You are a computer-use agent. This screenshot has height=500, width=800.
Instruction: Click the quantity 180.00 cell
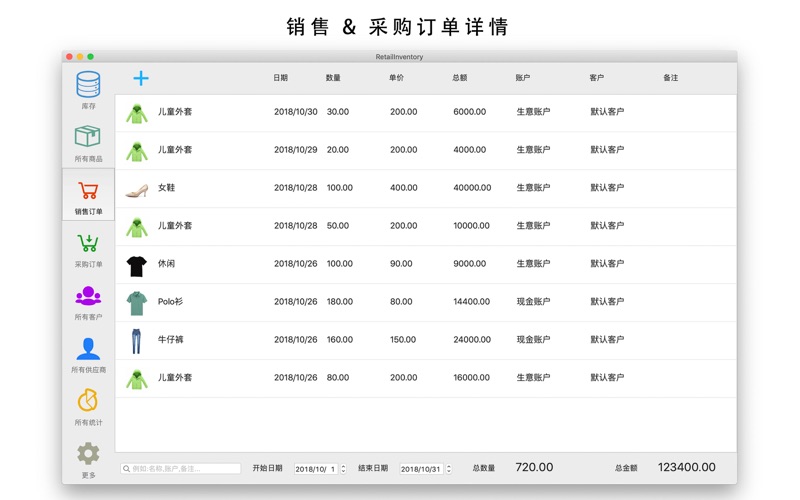[x=340, y=302]
